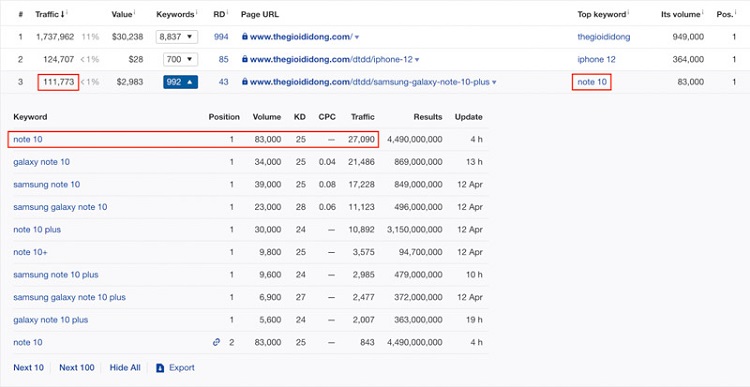The image size is (750, 387).
Task: Open keyword samsung note 10 plus
Action: (x=56, y=275)
